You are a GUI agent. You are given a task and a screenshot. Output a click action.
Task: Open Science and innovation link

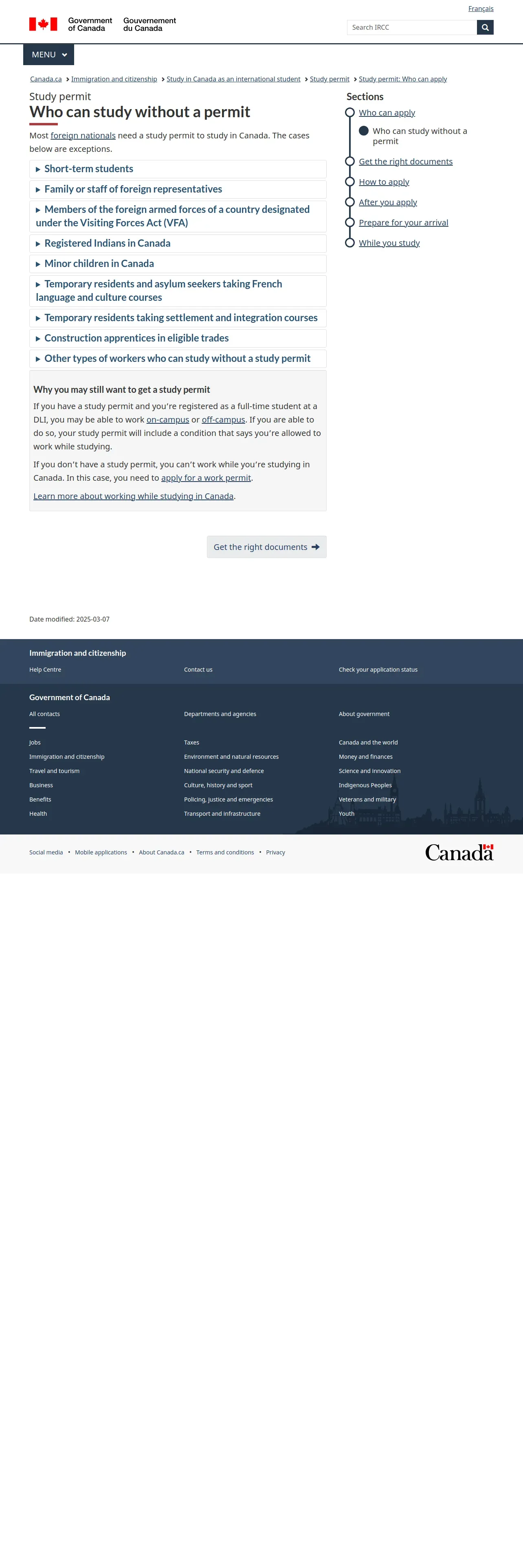pyautogui.click(x=369, y=771)
